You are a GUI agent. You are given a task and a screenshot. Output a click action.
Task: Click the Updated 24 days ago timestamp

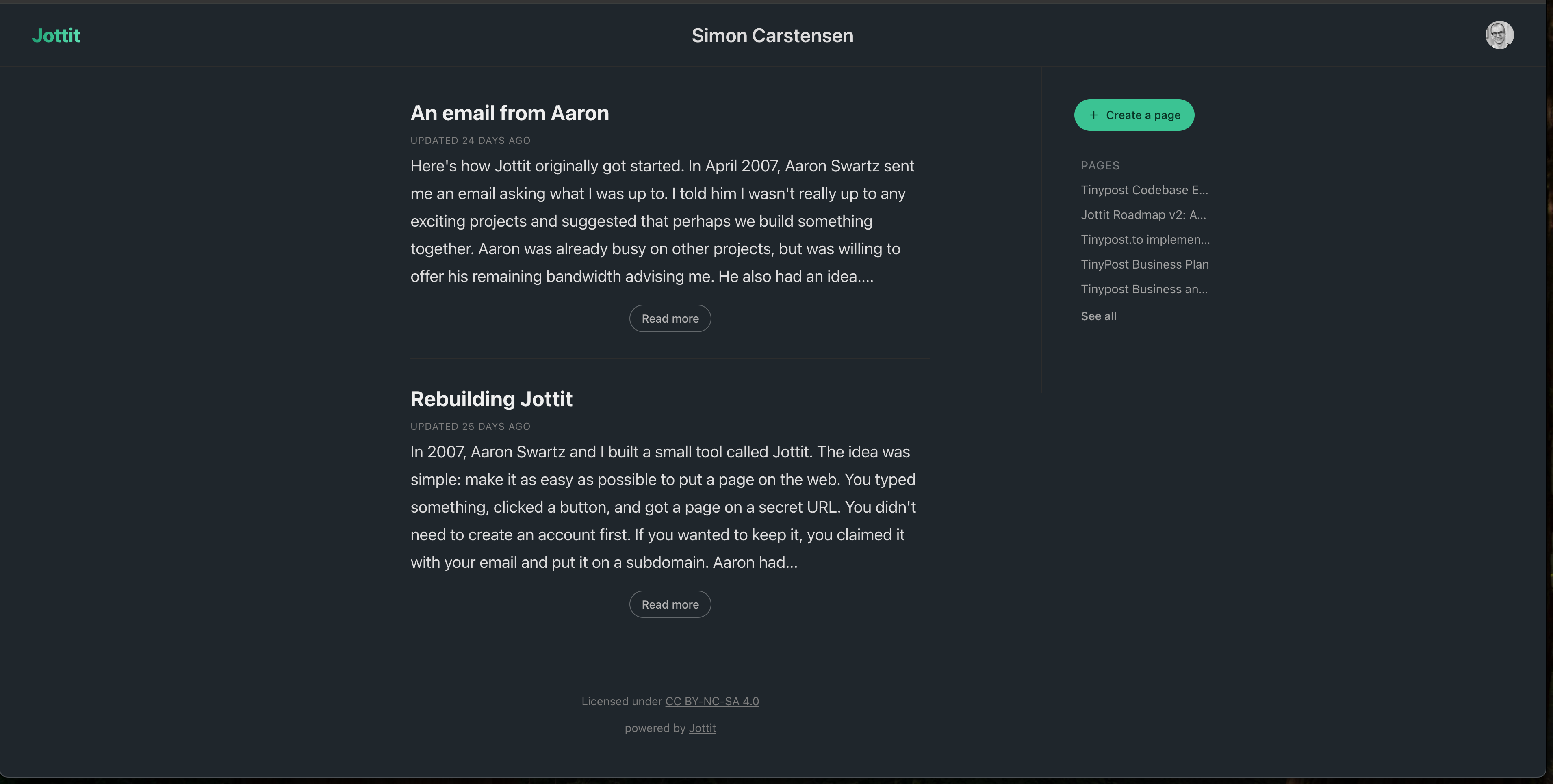(470, 141)
